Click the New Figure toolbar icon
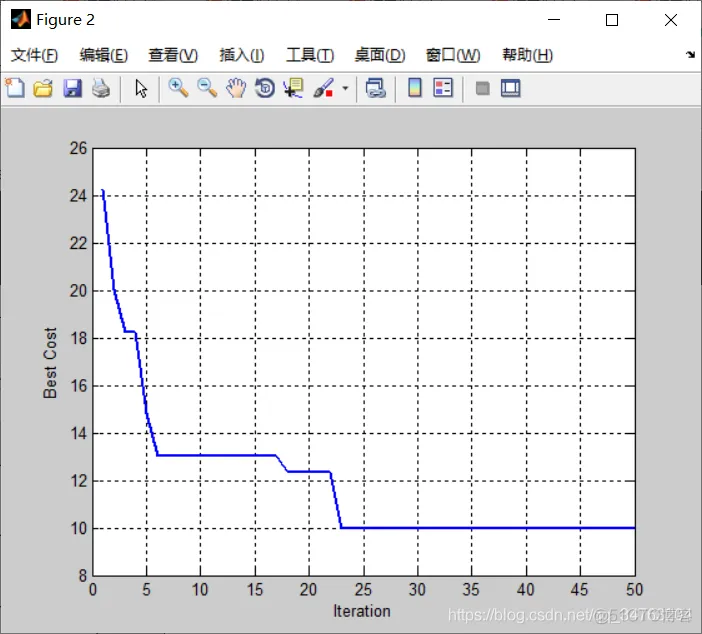The image size is (702, 634). [15, 88]
